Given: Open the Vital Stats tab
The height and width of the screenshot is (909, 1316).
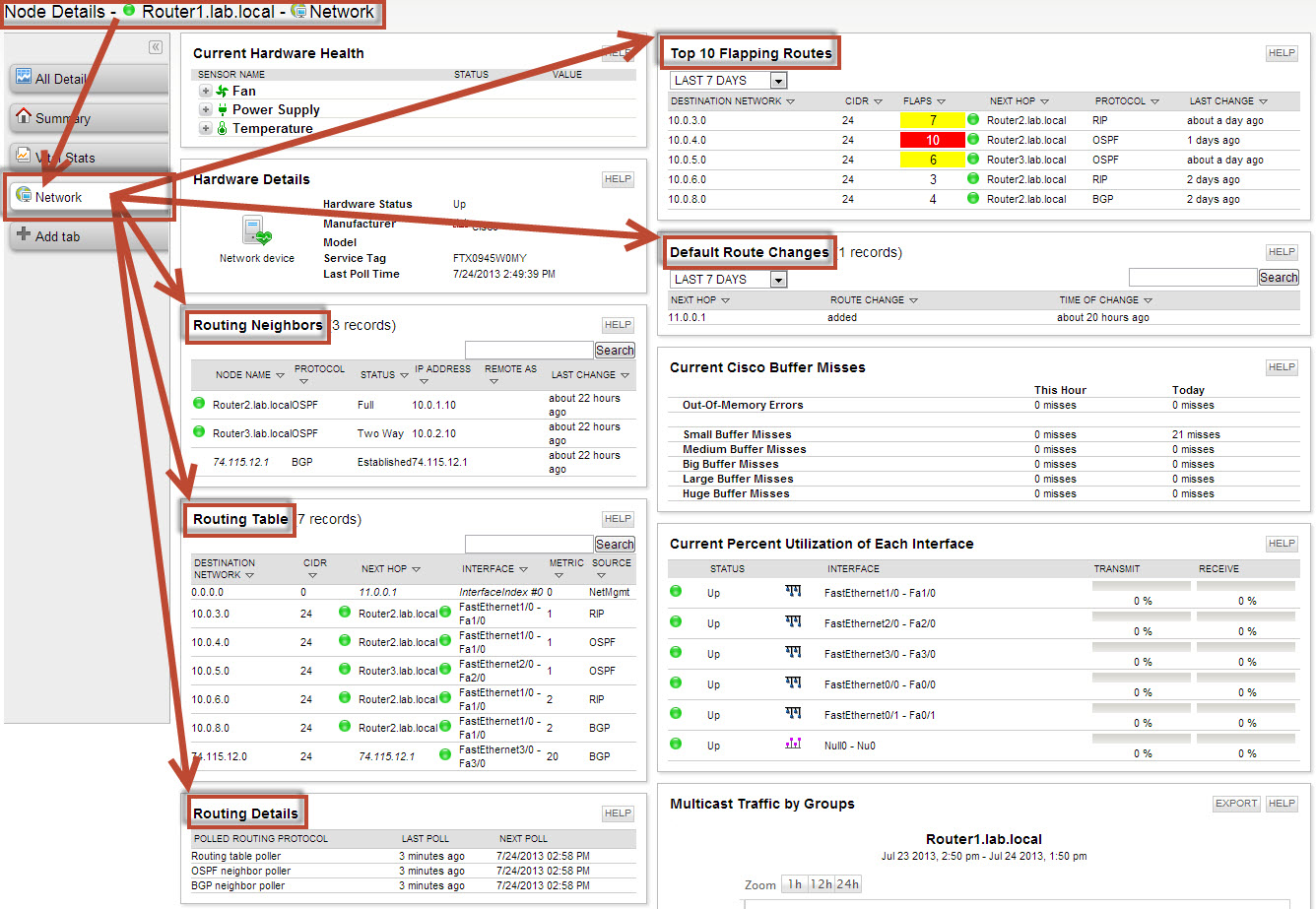Looking at the screenshot, I should (x=89, y=158).
